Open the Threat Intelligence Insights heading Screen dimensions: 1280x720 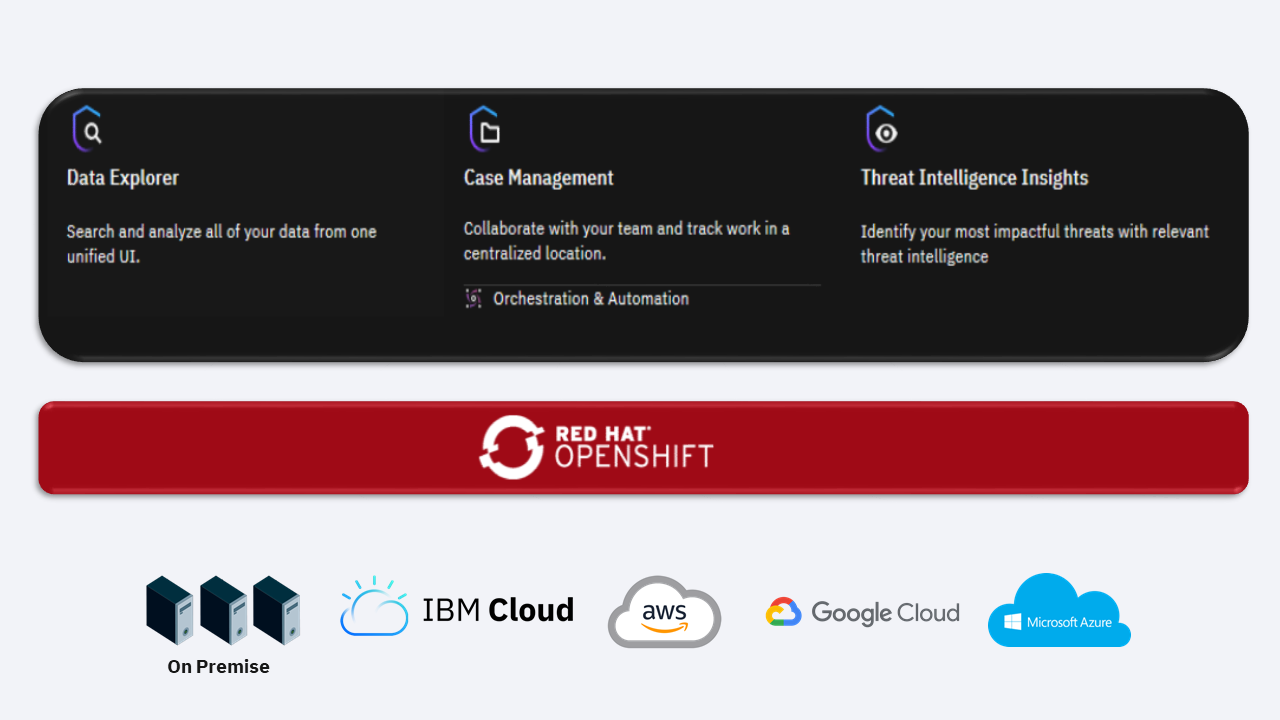point(974,177)
